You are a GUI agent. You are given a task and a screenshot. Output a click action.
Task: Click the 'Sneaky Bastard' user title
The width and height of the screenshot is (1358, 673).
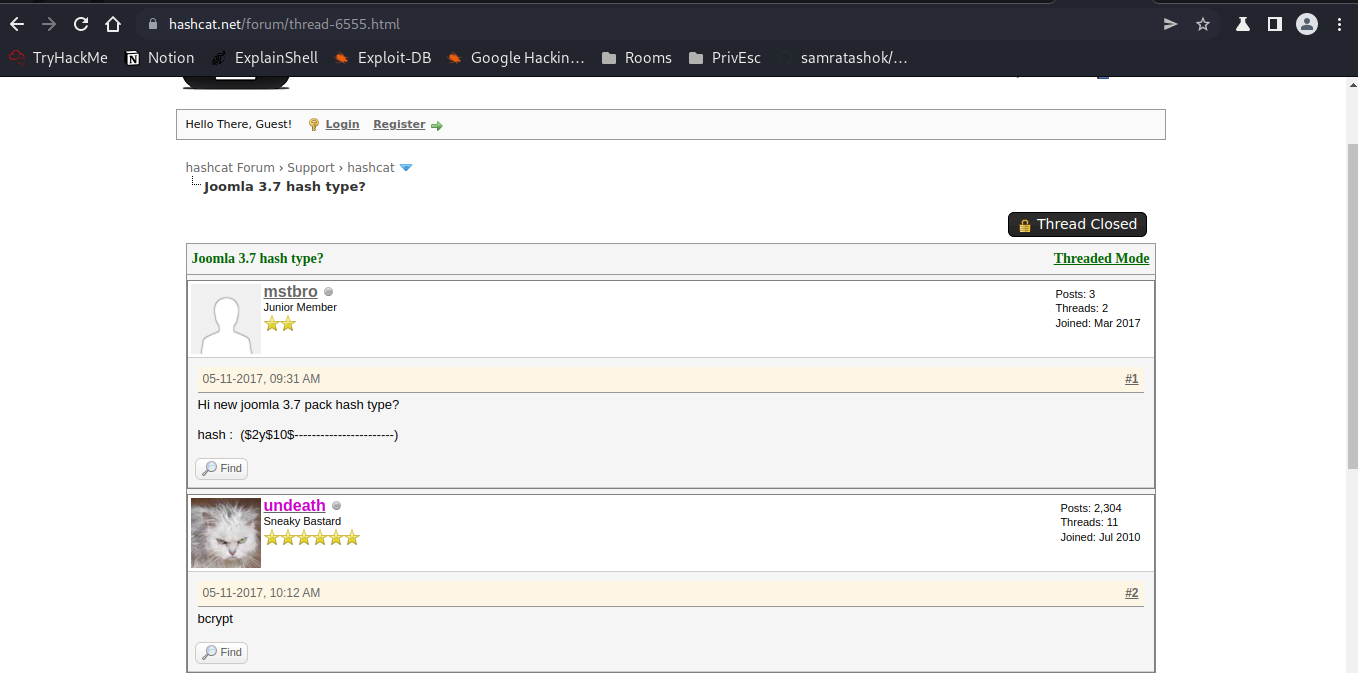[x=302, y=521]
